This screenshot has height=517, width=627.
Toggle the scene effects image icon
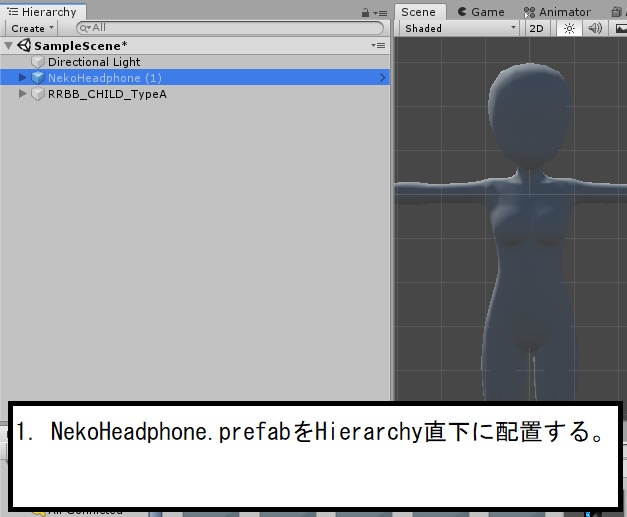[620, 28]
